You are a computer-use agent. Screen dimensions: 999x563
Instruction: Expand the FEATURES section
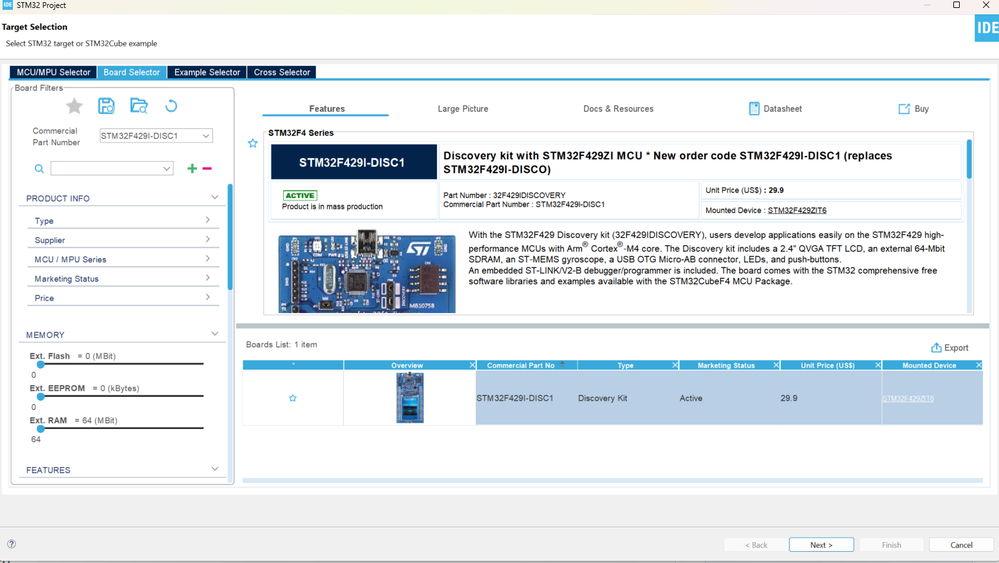click(215, 469)
